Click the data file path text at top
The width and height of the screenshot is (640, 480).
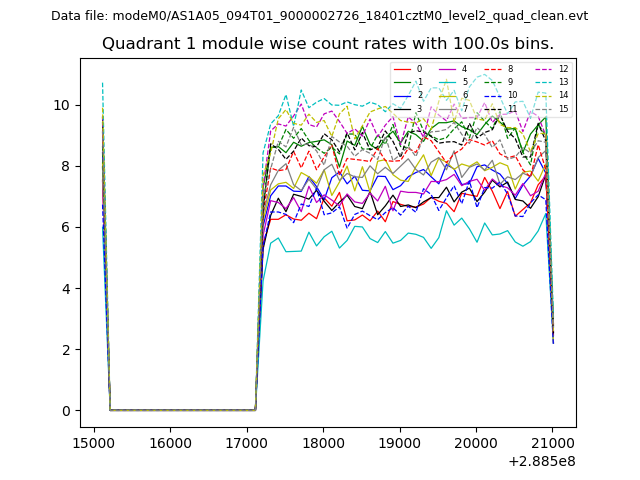coord(319,16)
